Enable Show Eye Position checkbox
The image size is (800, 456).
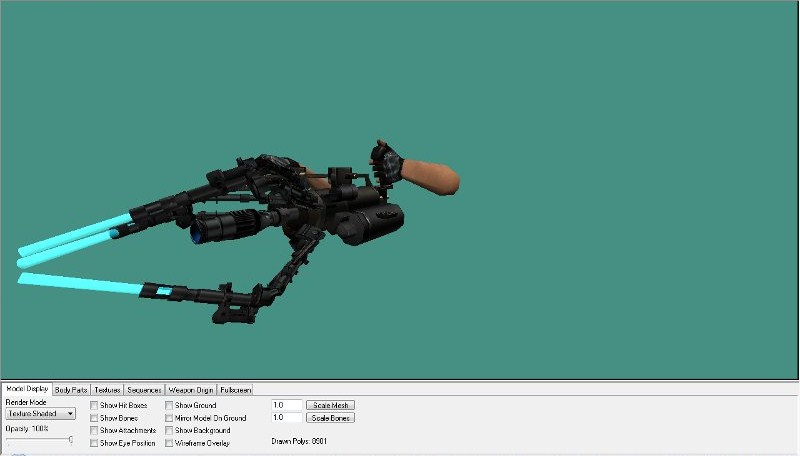tap(95, 442)
